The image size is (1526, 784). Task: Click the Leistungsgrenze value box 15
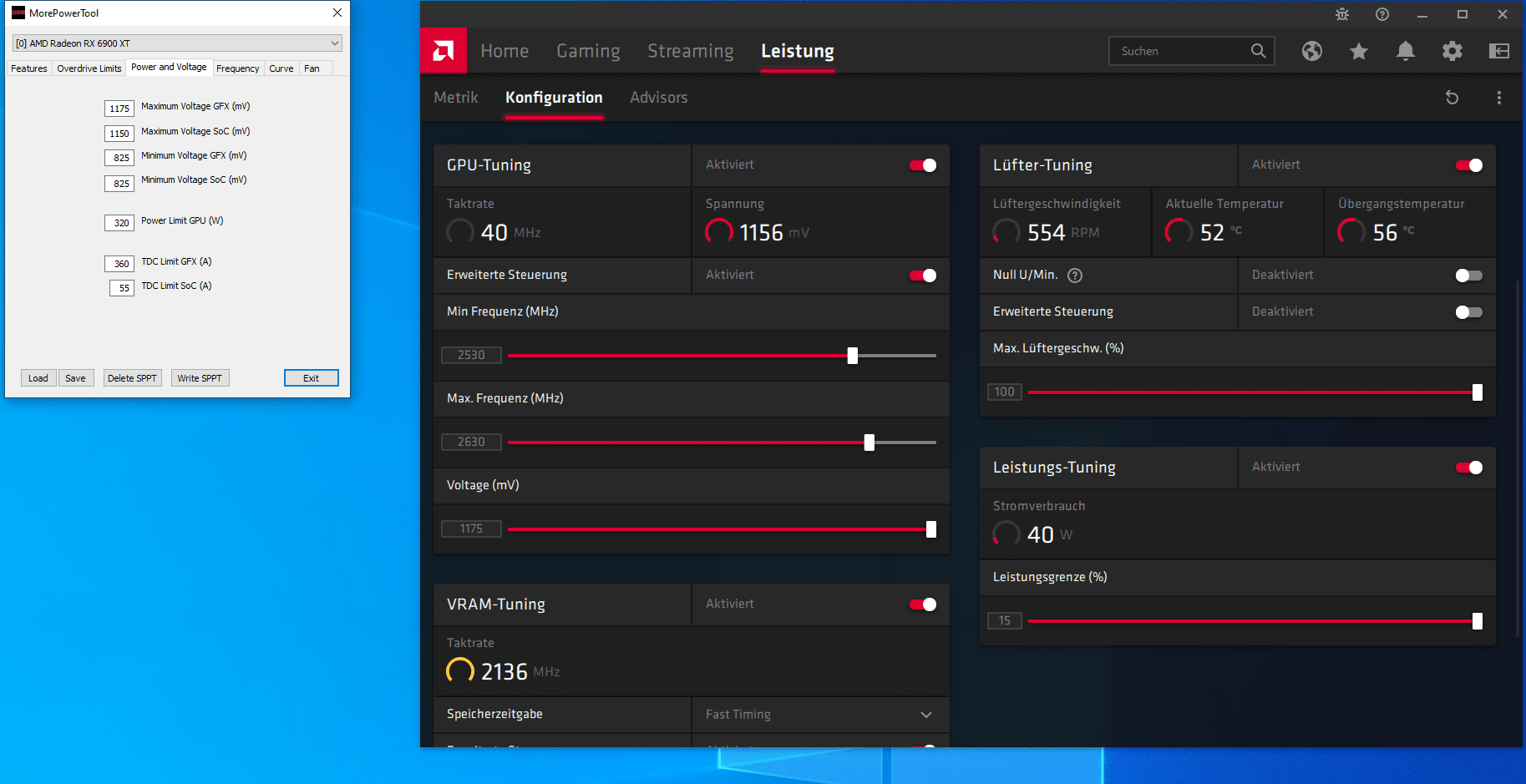pos(1005,621)
